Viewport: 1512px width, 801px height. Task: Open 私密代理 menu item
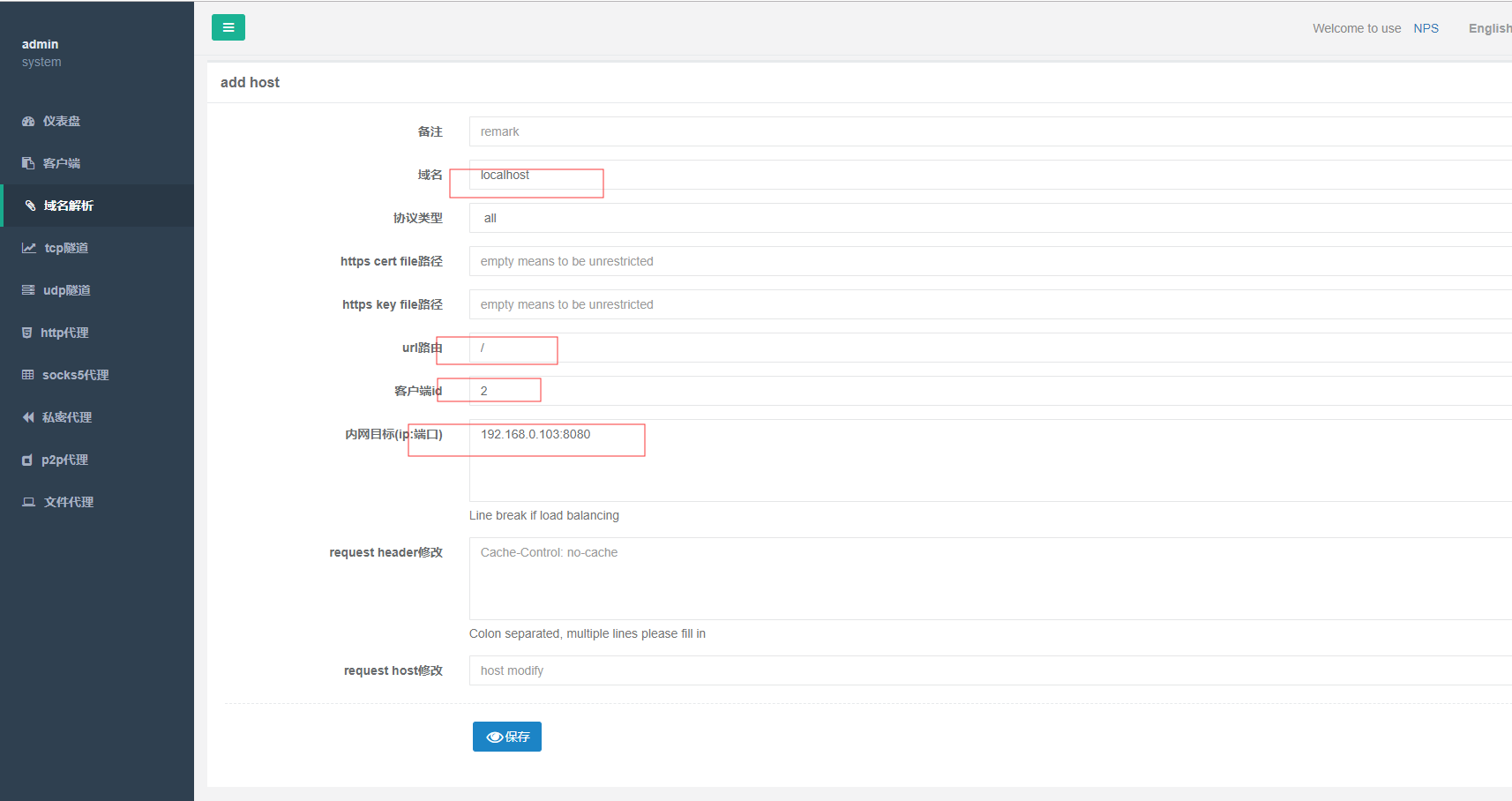(x=97, y=417)
